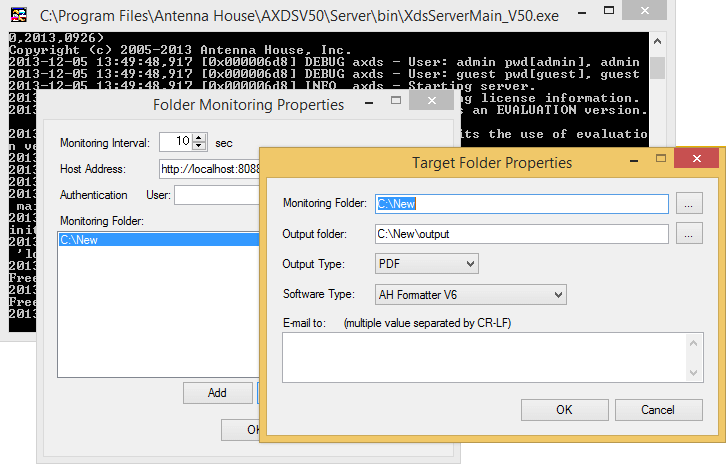Click the Authentication User field
Screen dimensions: 726x465
pyautogui.click(x=217, y=195)
